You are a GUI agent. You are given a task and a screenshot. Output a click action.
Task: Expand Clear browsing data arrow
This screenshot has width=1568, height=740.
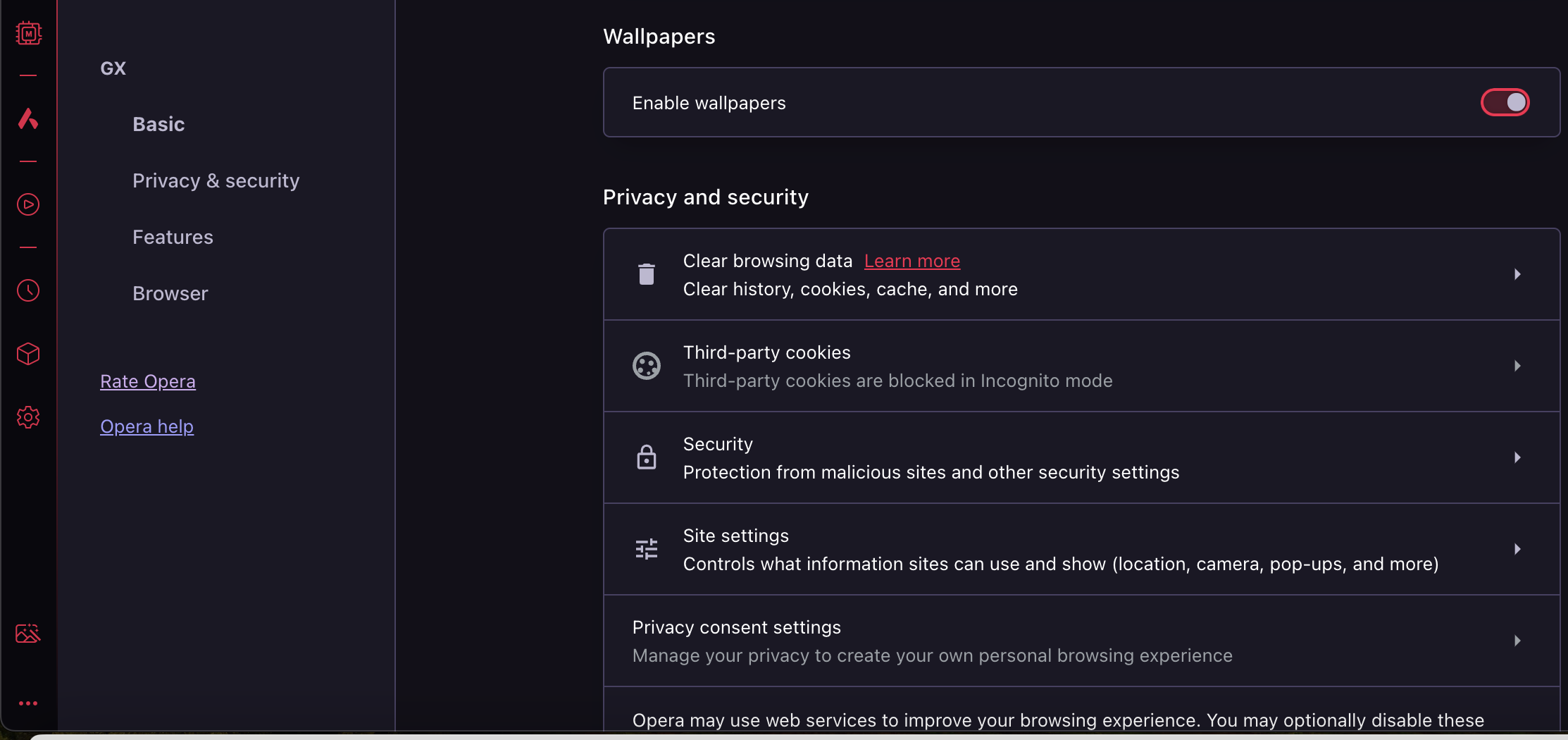[x=1517, y=274]
